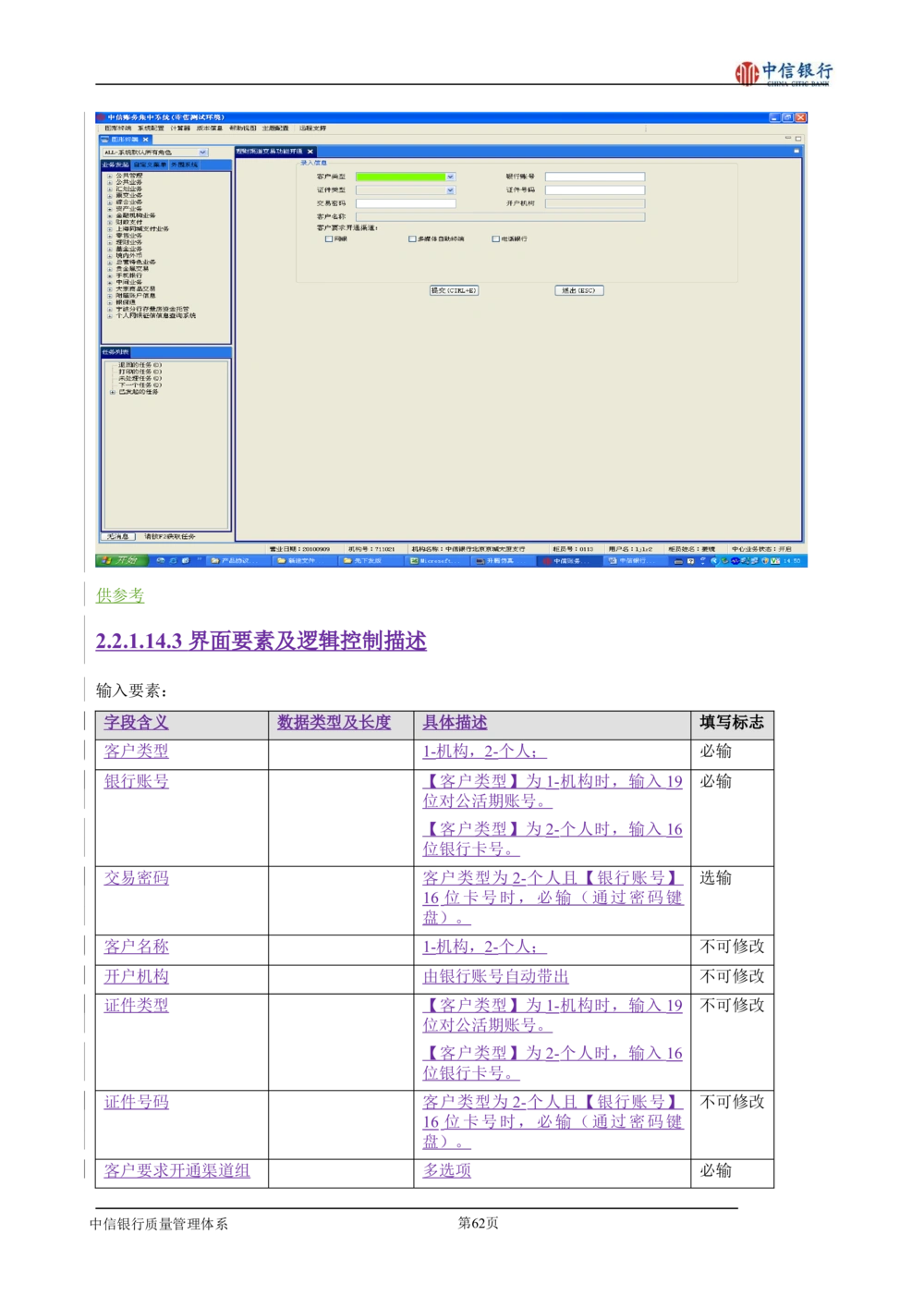Open the 客户类型 dropdown list

pyautogui.click(x=450, y=177)
